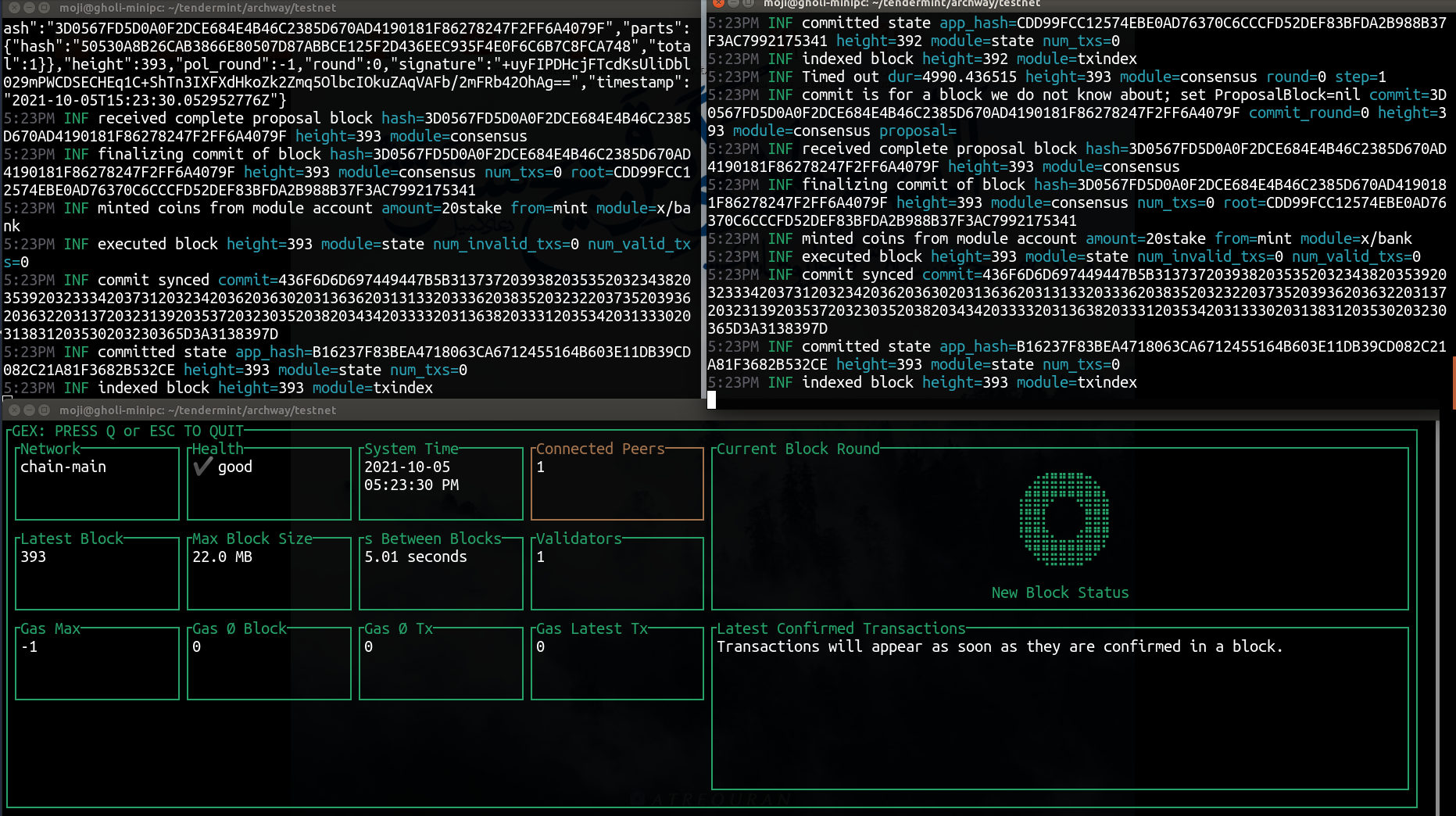Click the New Block Status label
Image resolution: width=1456 pixels, height=816 pixels.
(x=1060, y=593)
